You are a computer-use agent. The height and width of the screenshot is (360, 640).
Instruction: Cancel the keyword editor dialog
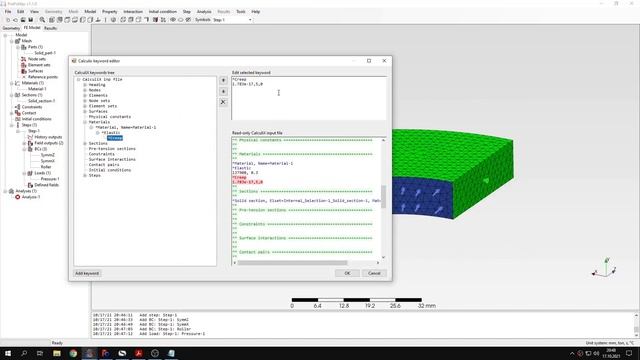tap(374, 273)
